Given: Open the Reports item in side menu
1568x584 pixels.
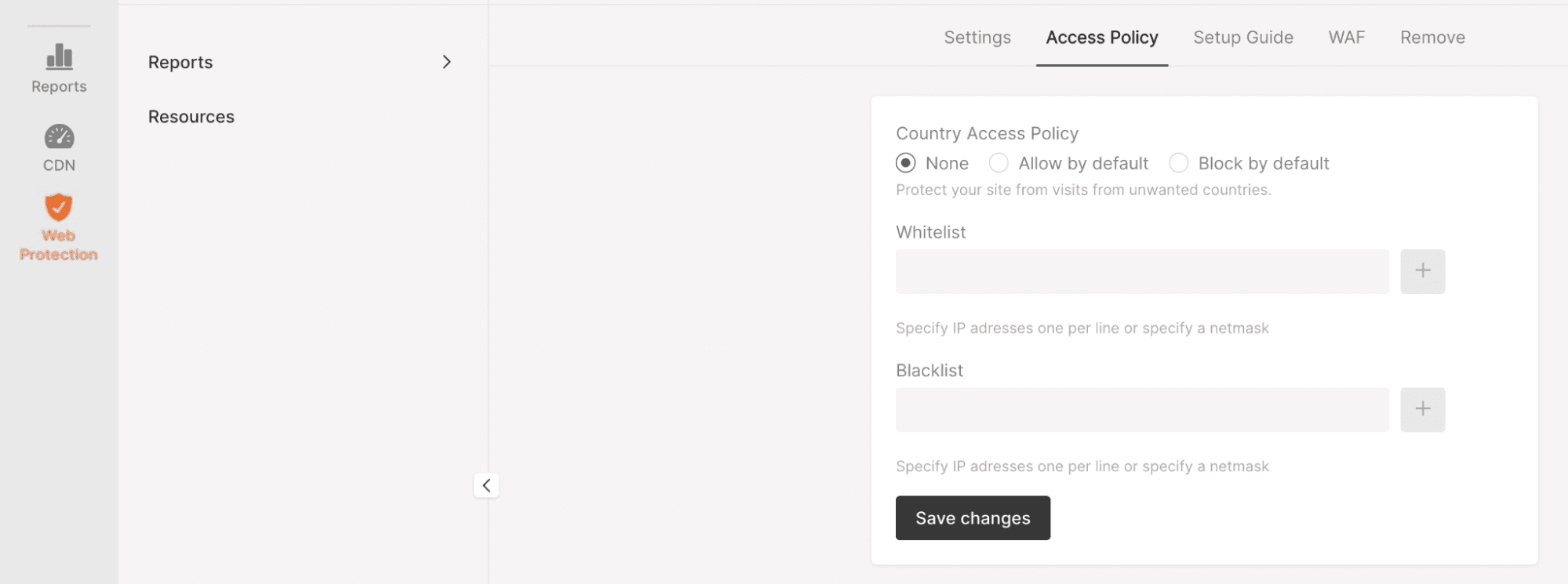Looking at the screenshot, I should pos(180,63).
